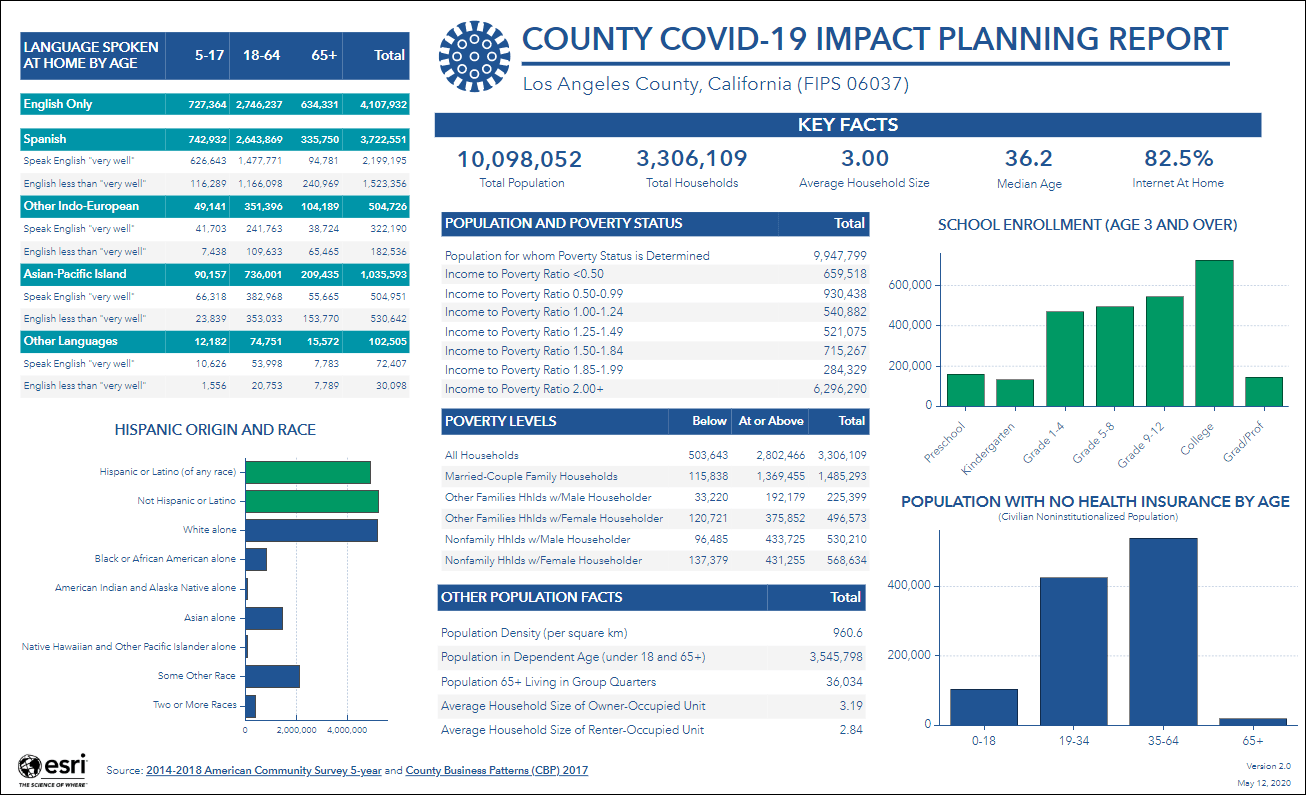Click the 18-64 age column header
This screenshot has width=1306, height=795.
coord(261,55)
